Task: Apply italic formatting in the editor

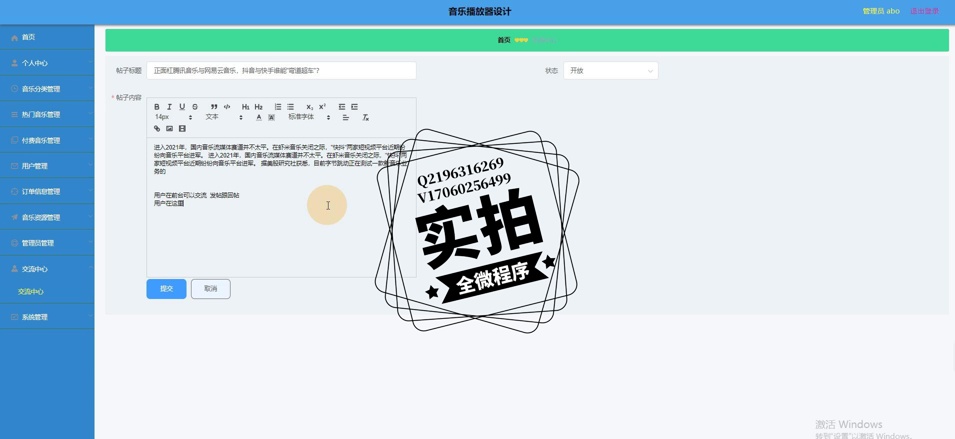Action: tap(169, 107)
